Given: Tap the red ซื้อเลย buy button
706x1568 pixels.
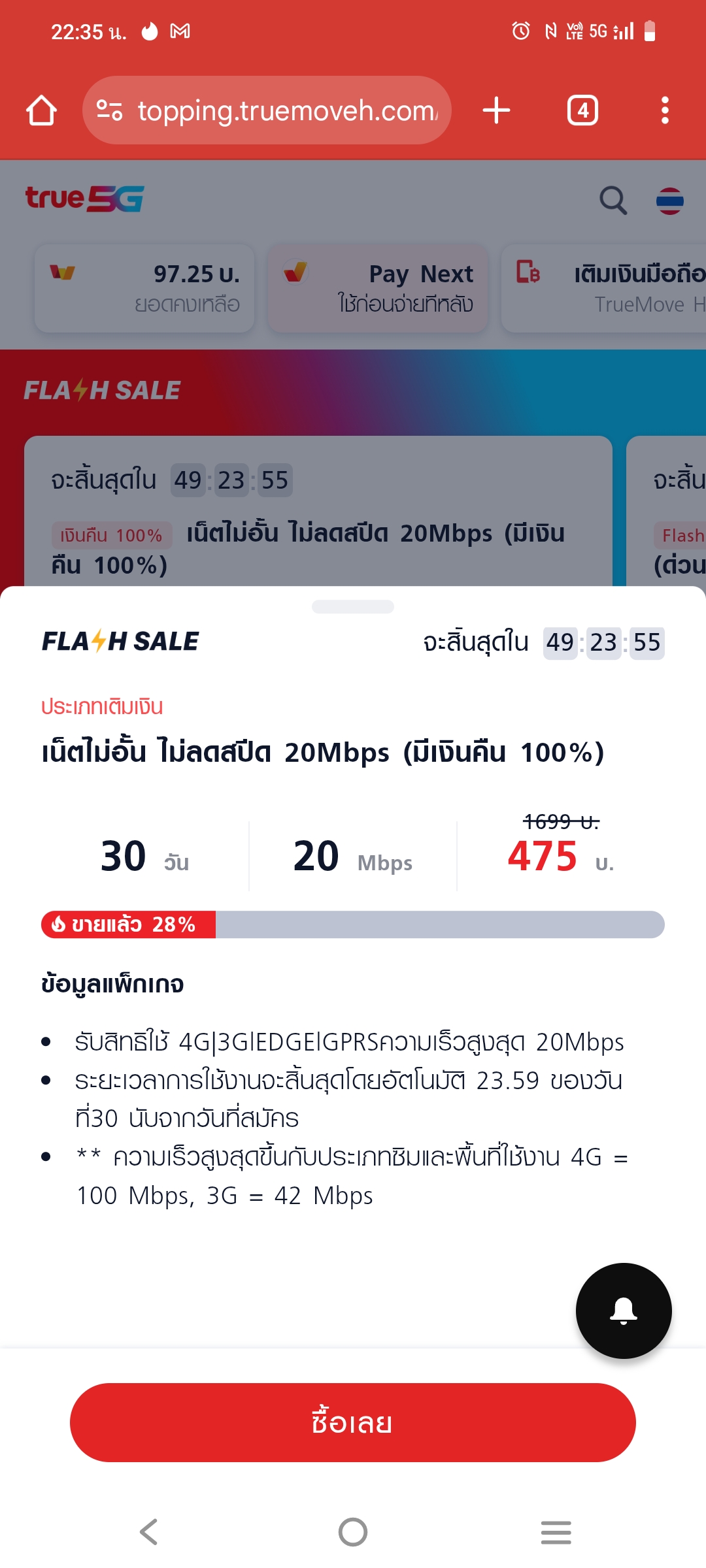Looking at the screenshot, I should (x=353, y=1422).
